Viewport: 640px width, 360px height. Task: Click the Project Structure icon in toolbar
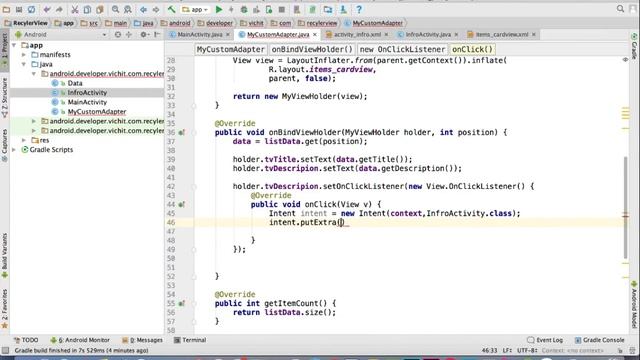(x=328, y=9)
